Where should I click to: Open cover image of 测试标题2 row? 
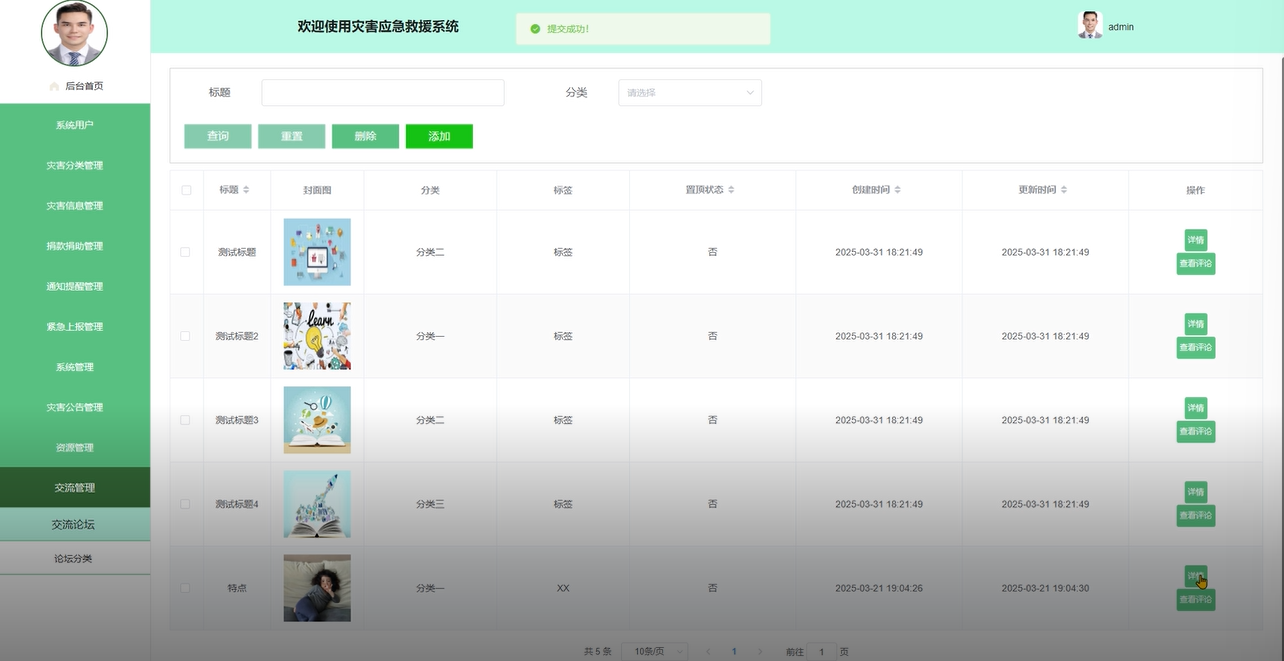317,336
